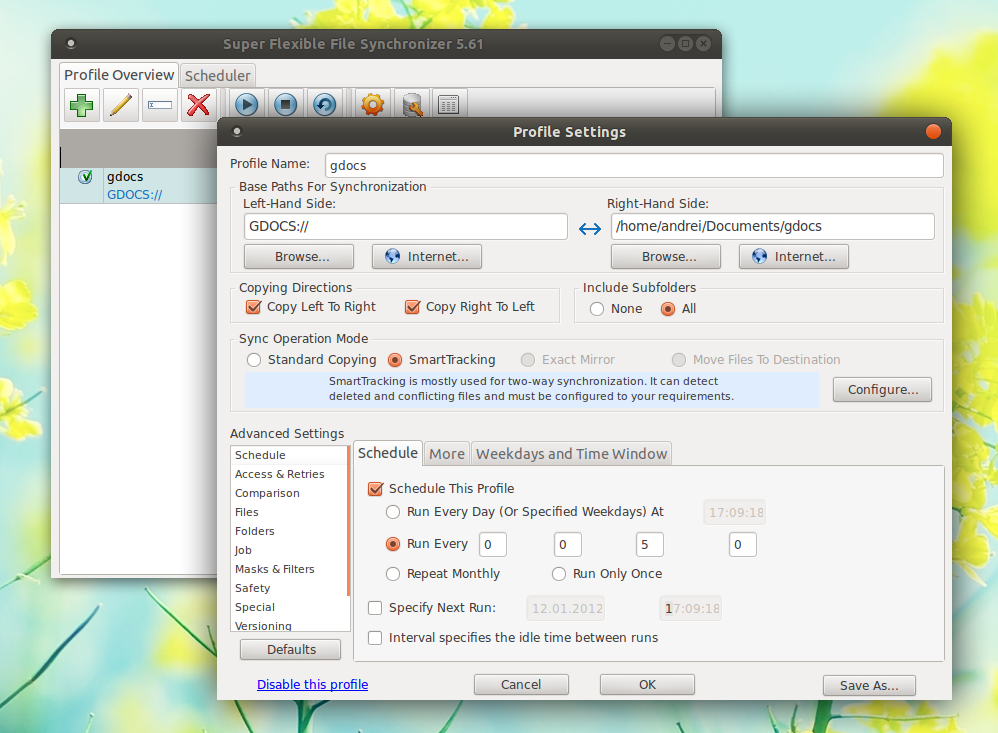Screen dimensions: 998x733
Task: Select the Run Every interval radio
Action: point(393,544)
